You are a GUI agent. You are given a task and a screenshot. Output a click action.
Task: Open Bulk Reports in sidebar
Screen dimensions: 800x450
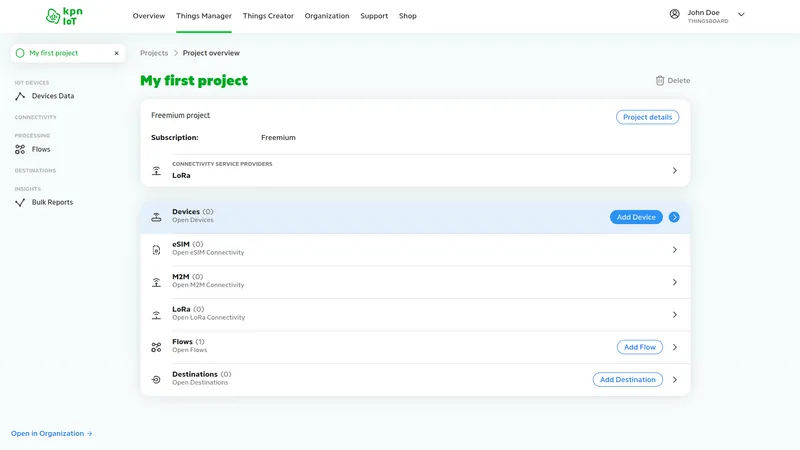click(x=52, y=202)
